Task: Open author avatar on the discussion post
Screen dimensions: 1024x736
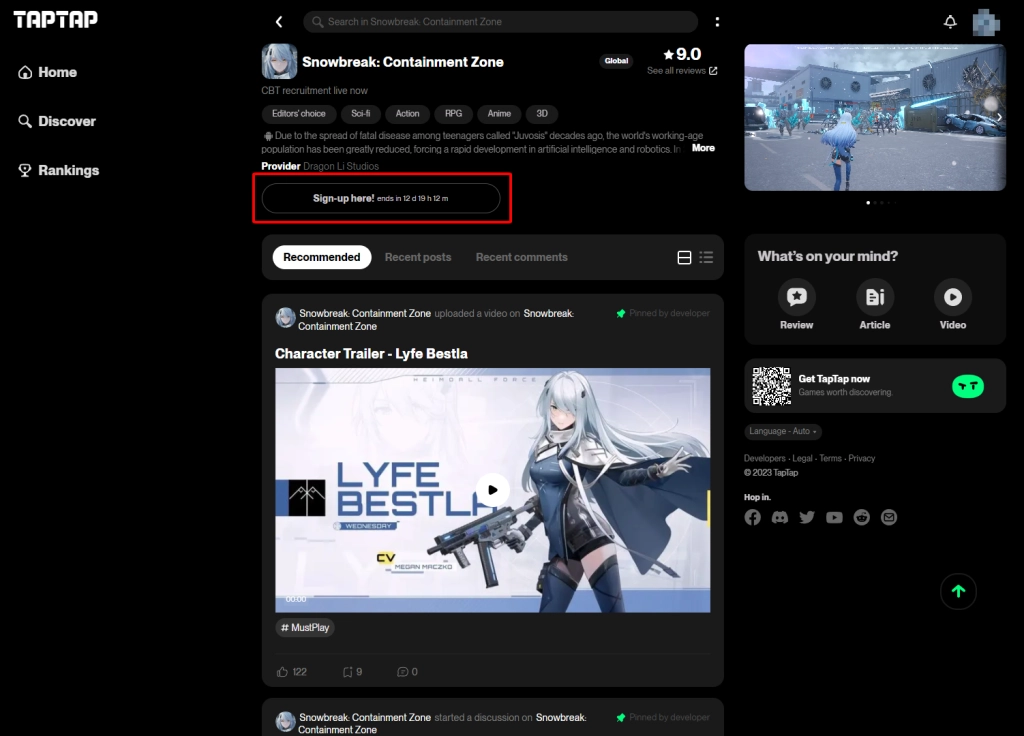Action: 285,722
